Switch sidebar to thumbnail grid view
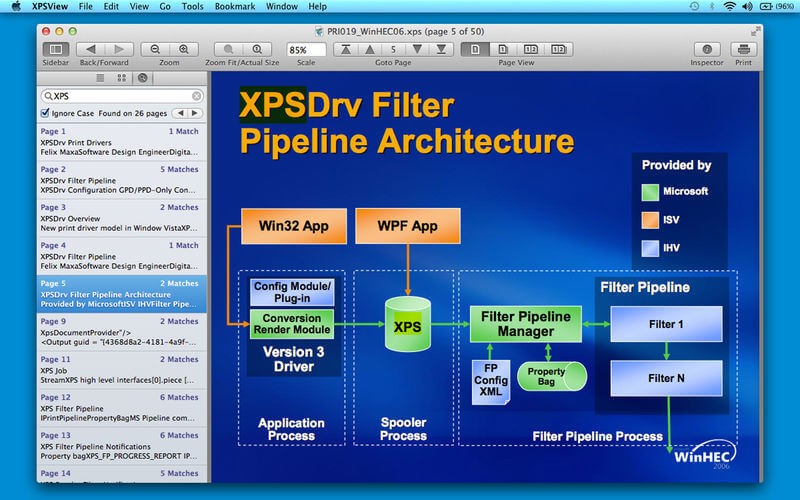The width and height of the screenshot is (800, 500). tap(122, 77)
